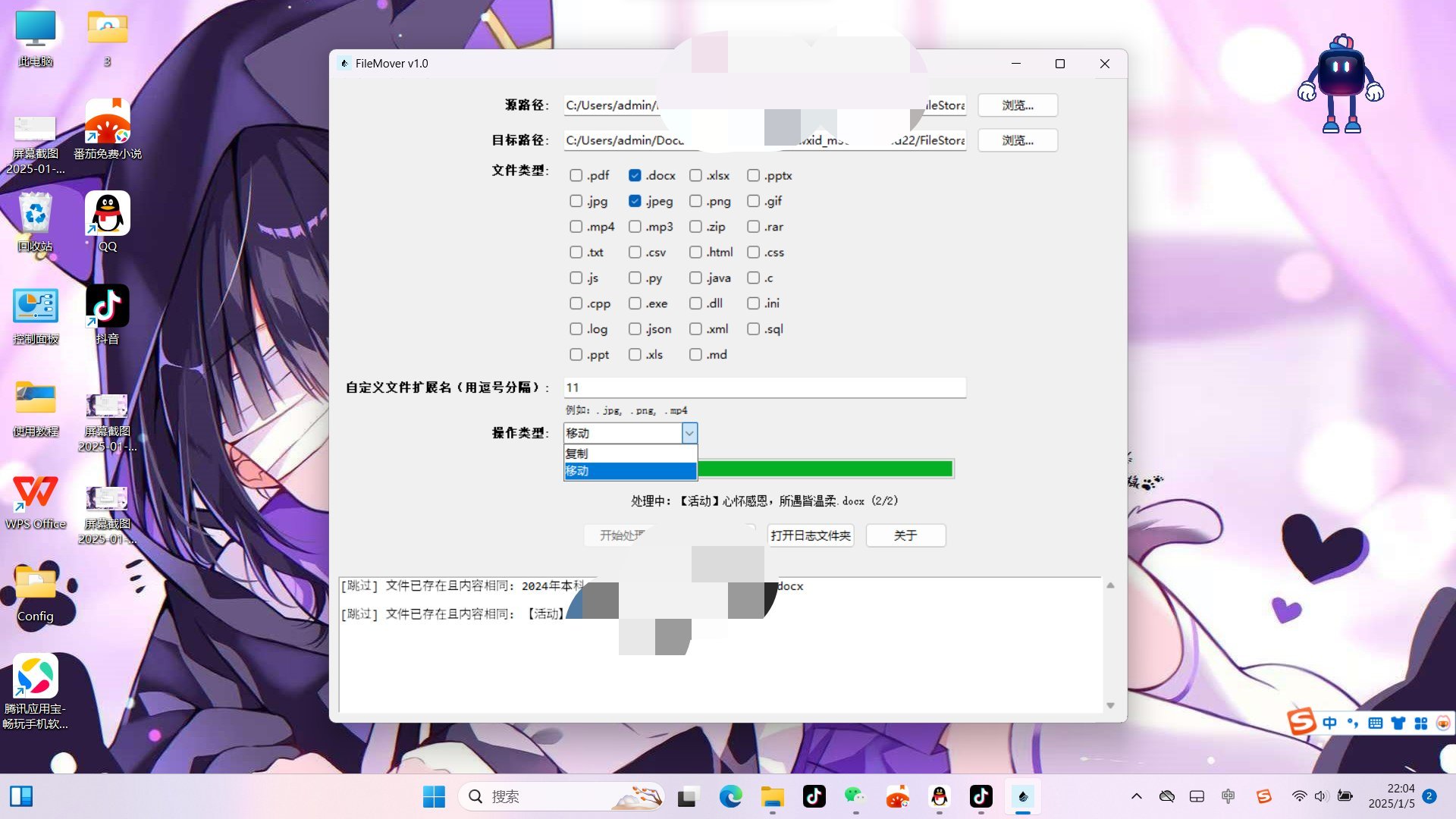Collapse the 操作类型 dropdown arrow
Image resolution: width=1456 pixels, height=819 pixels.
(689, 433)
